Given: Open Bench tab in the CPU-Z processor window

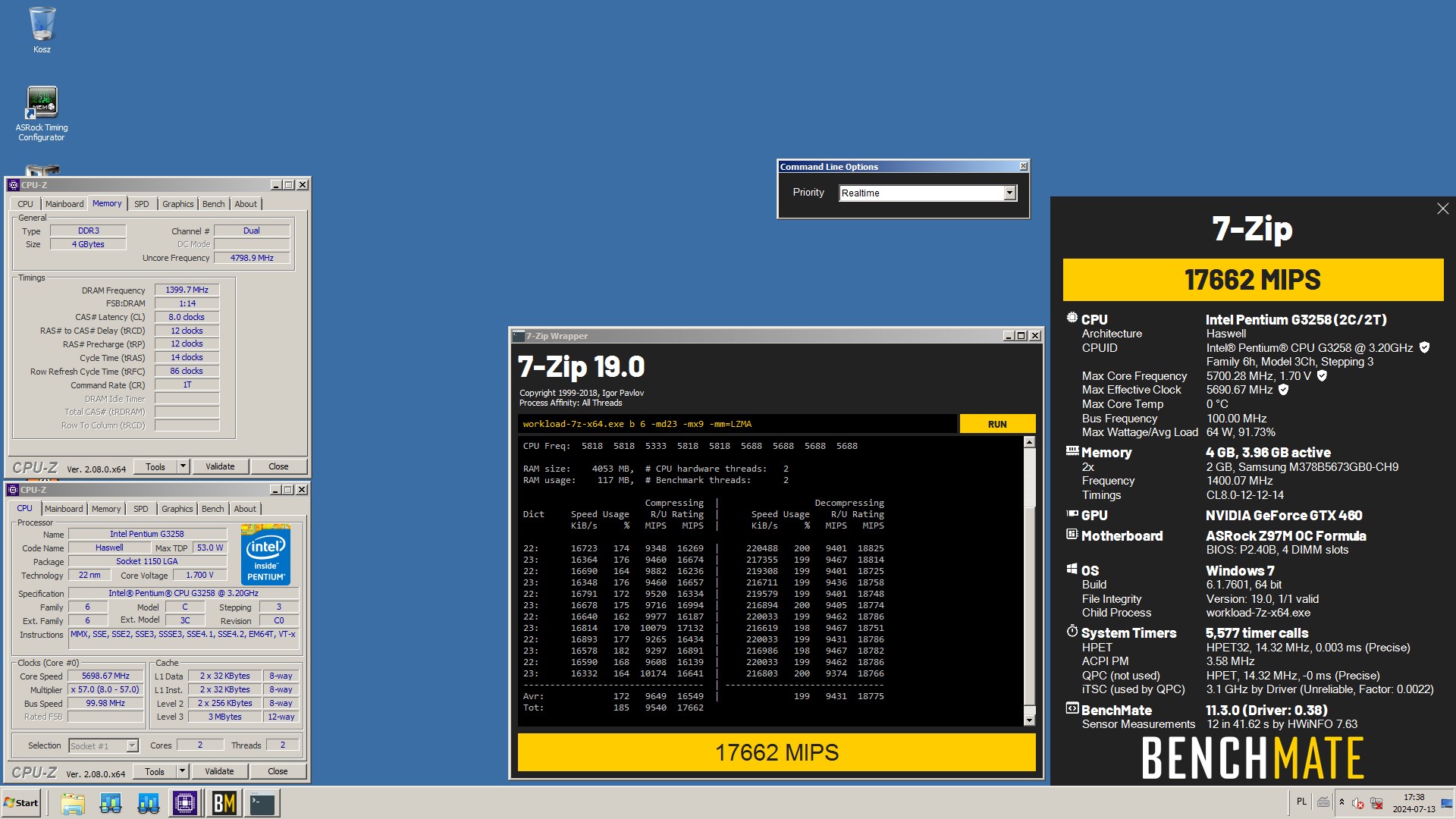Looking at the screenshot, I should pos(213,509).
